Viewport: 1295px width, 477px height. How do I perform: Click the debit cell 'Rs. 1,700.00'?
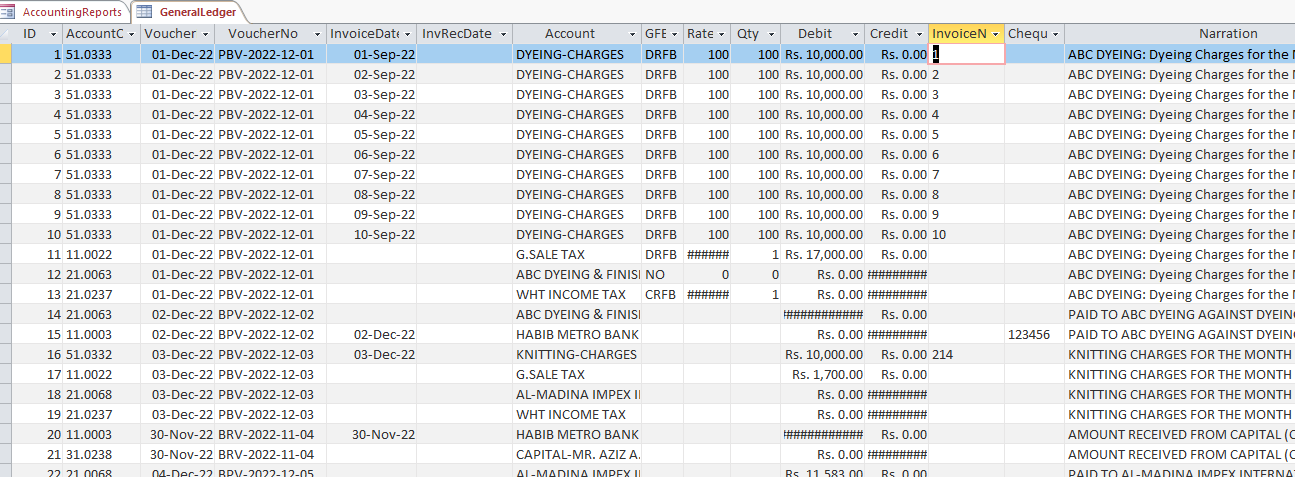point(823,374)
